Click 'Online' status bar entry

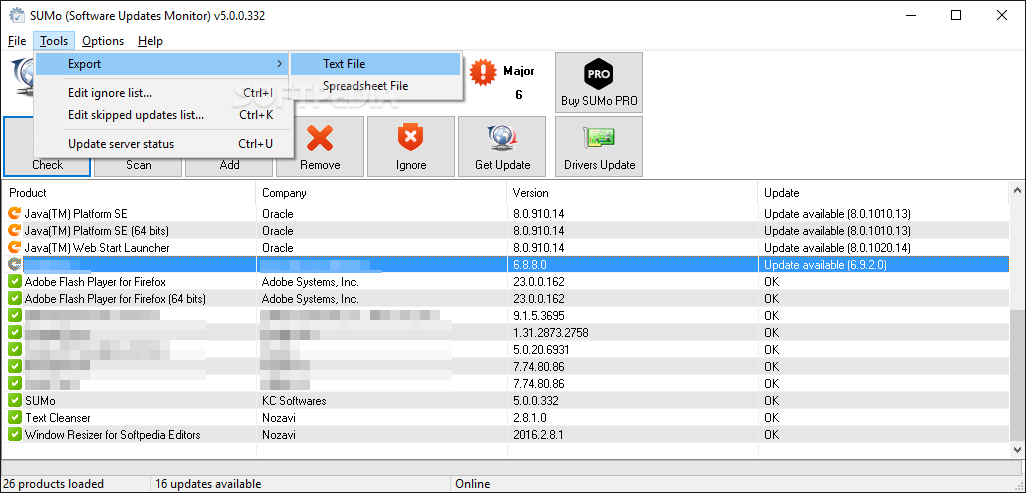pos(472,484)
